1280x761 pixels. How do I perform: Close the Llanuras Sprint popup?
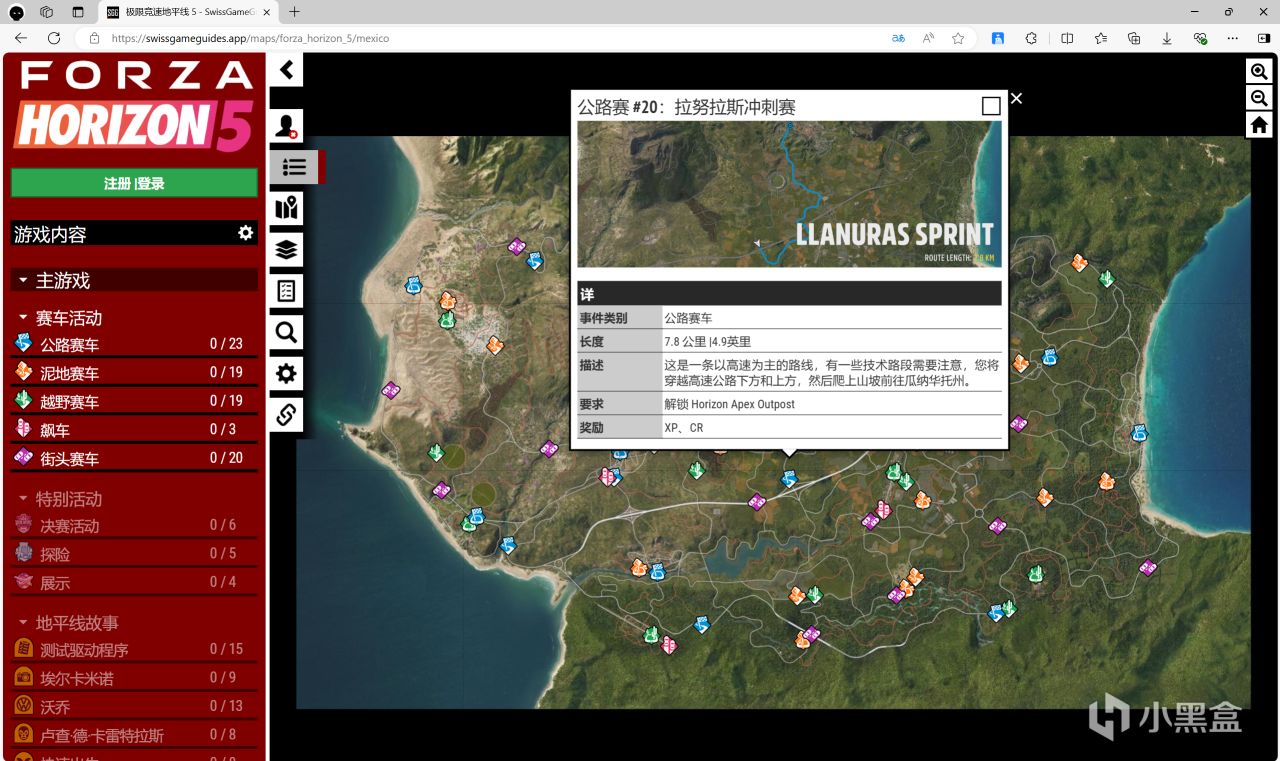[x=1017, y=98]
